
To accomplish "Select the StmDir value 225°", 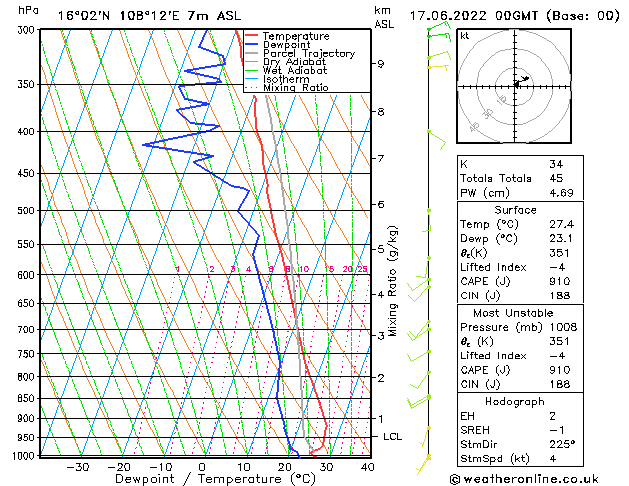I will (x=562, y=445).
